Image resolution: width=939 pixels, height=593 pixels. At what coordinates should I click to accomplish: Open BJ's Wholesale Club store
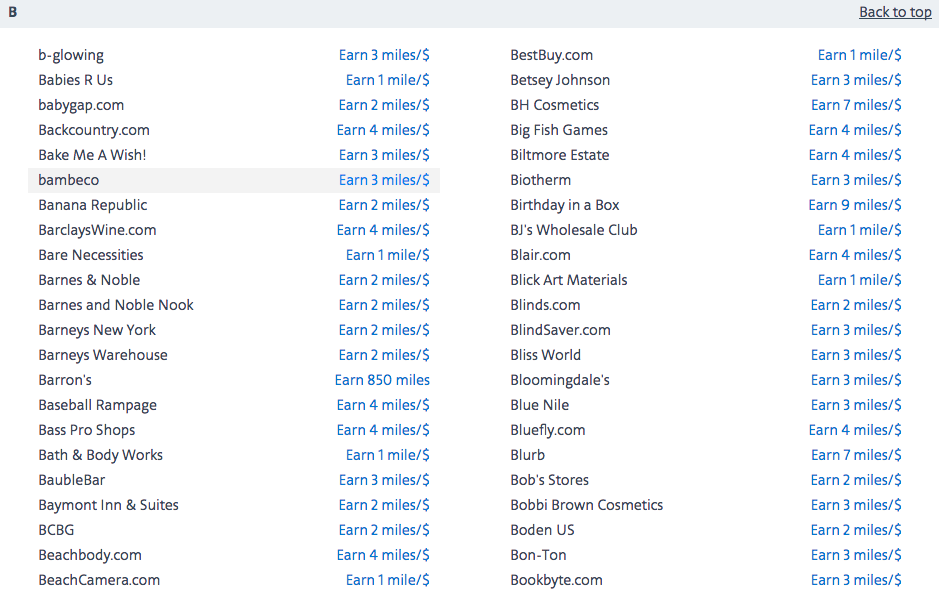[574, 231]
